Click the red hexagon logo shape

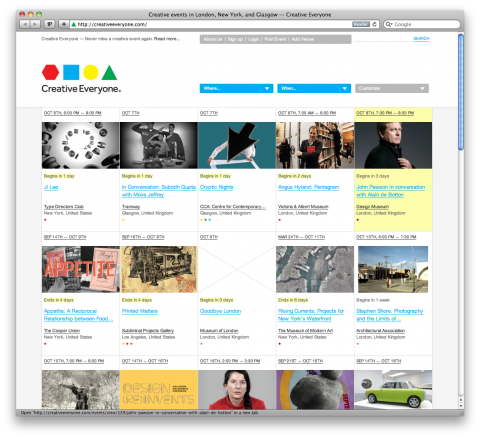coord(50,72)
